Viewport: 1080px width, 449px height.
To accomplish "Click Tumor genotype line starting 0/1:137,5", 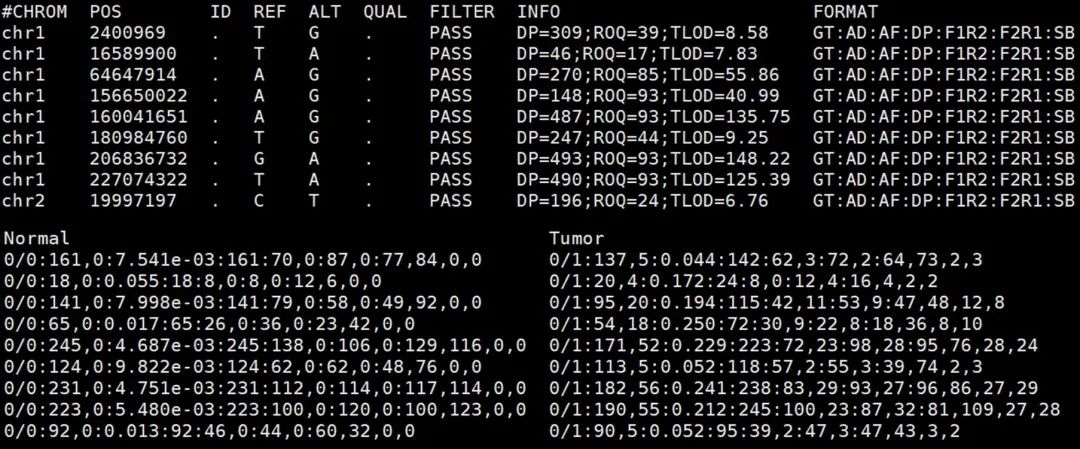I will tap(766, 260).
